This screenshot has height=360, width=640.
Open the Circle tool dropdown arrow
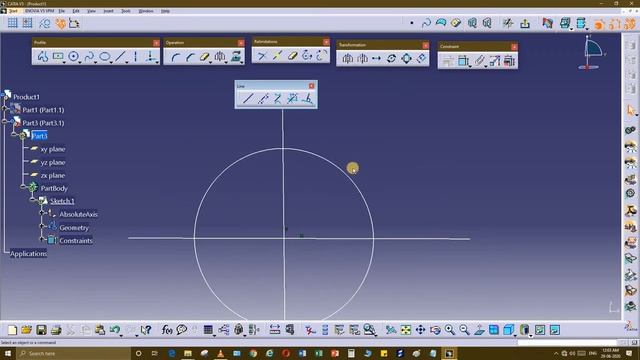point(80,62)
